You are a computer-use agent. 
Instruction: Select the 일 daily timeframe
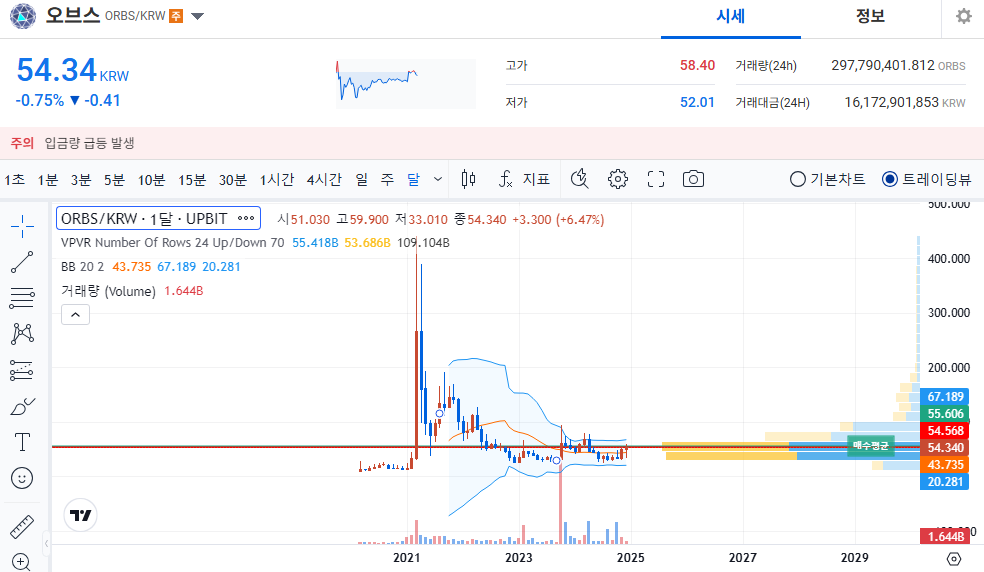[x=361, y=180]
